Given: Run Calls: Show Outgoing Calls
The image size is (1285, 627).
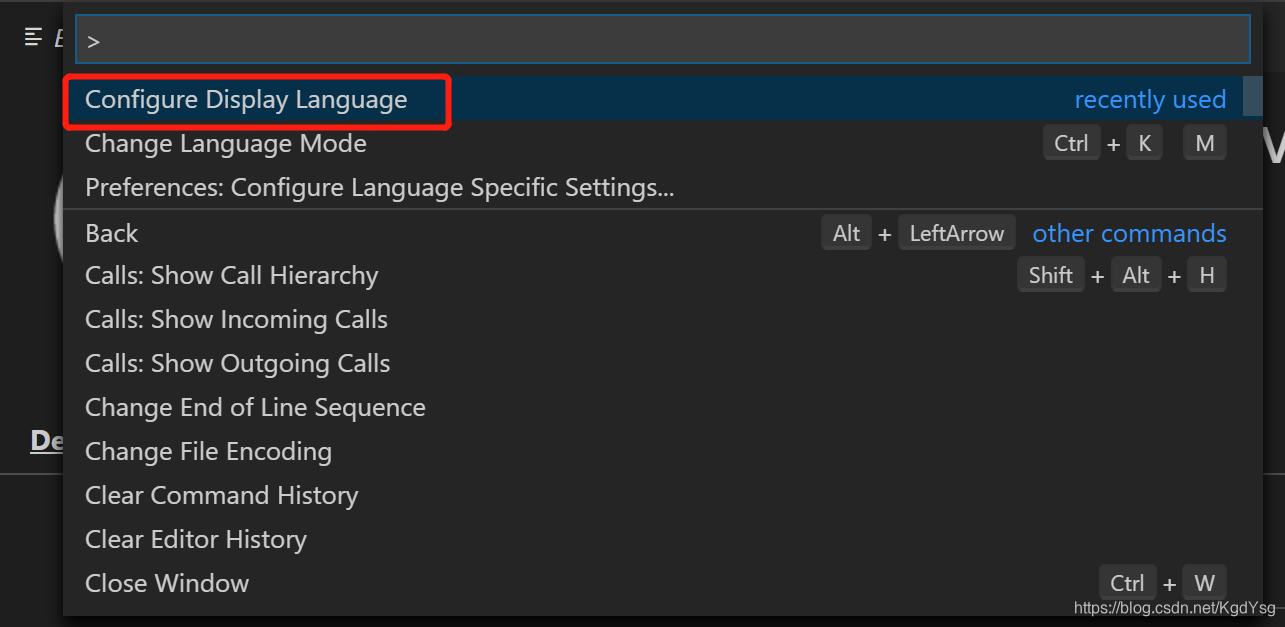Looking at the screenshot, I should click(238, 364).
